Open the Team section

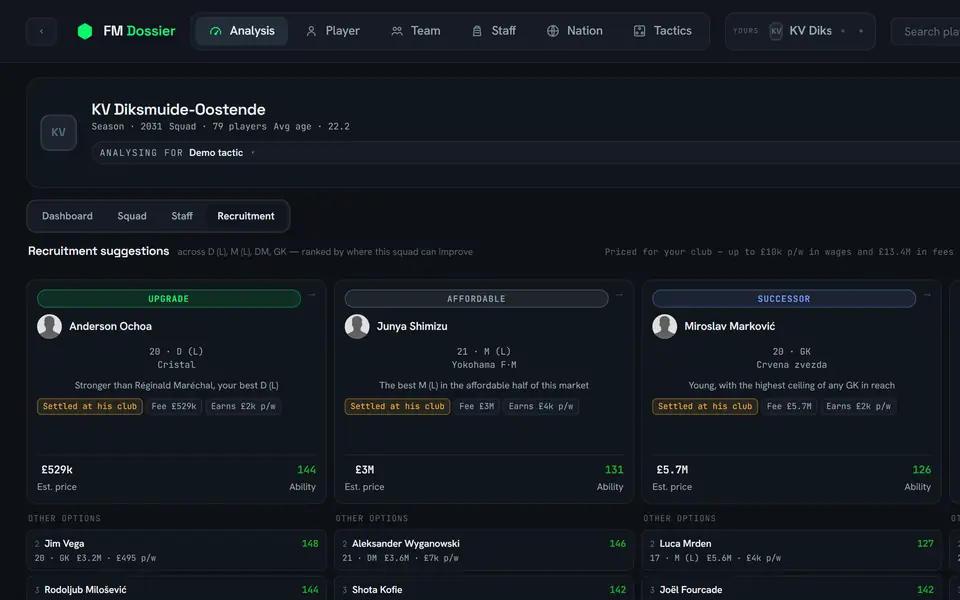(416, 31)
